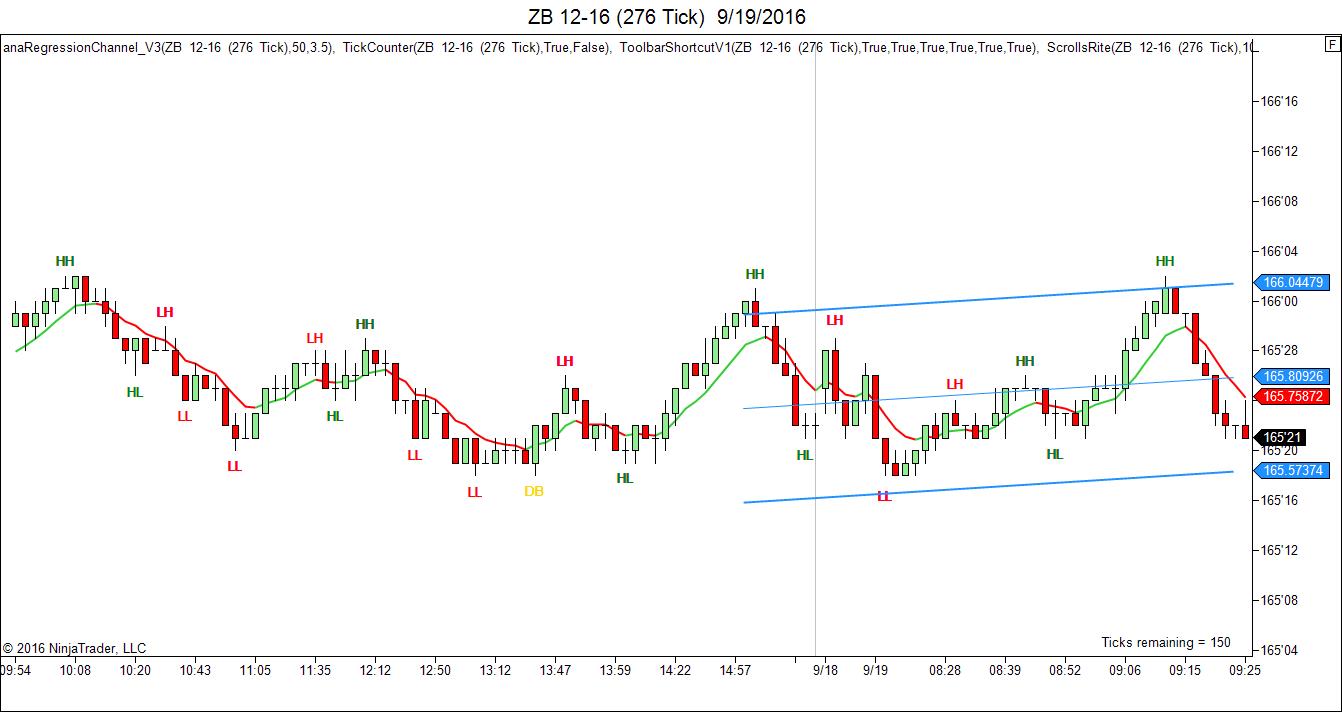Click the F button in chart corner
The image size is (1342, 712).
pos(1331,44)
